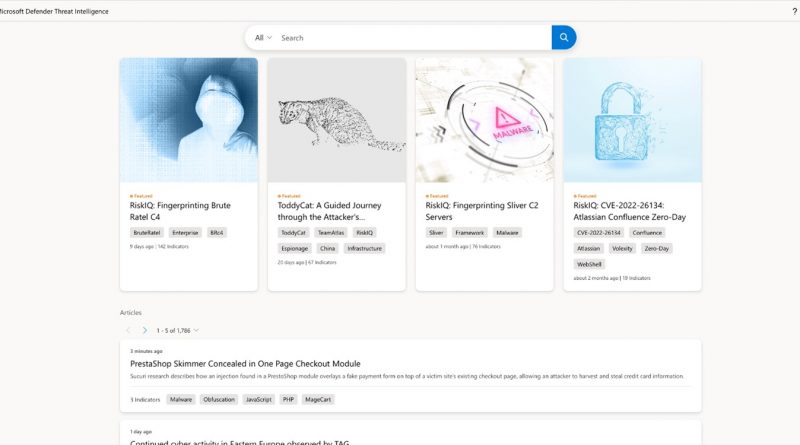800x445 pixels.
Task: Click the 20 days ago | 67 indicators text
Action: point(307,262)
